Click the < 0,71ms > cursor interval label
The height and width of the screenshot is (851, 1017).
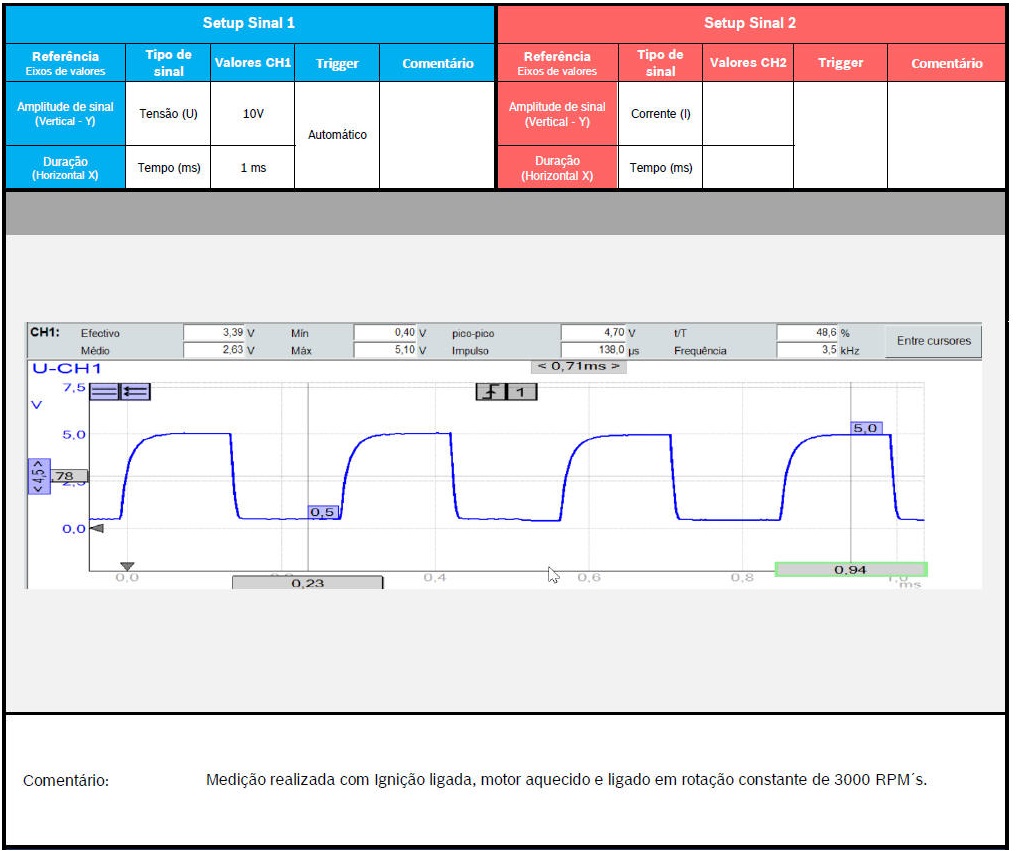click(x=578, y=366)
